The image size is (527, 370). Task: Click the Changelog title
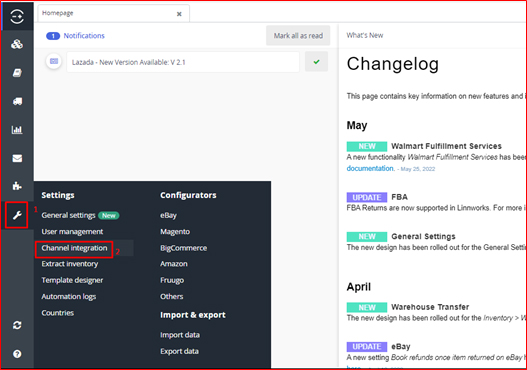[x=393, y=64]
